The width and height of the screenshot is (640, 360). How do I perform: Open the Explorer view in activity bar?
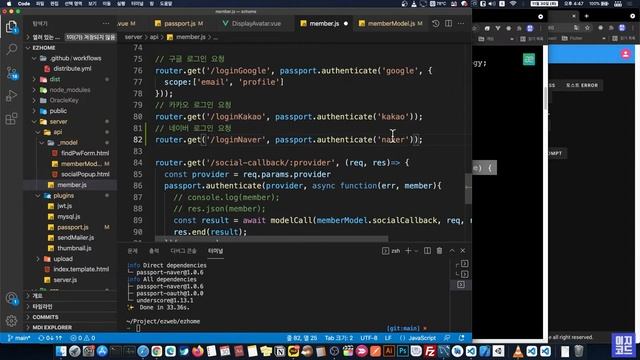11,27
